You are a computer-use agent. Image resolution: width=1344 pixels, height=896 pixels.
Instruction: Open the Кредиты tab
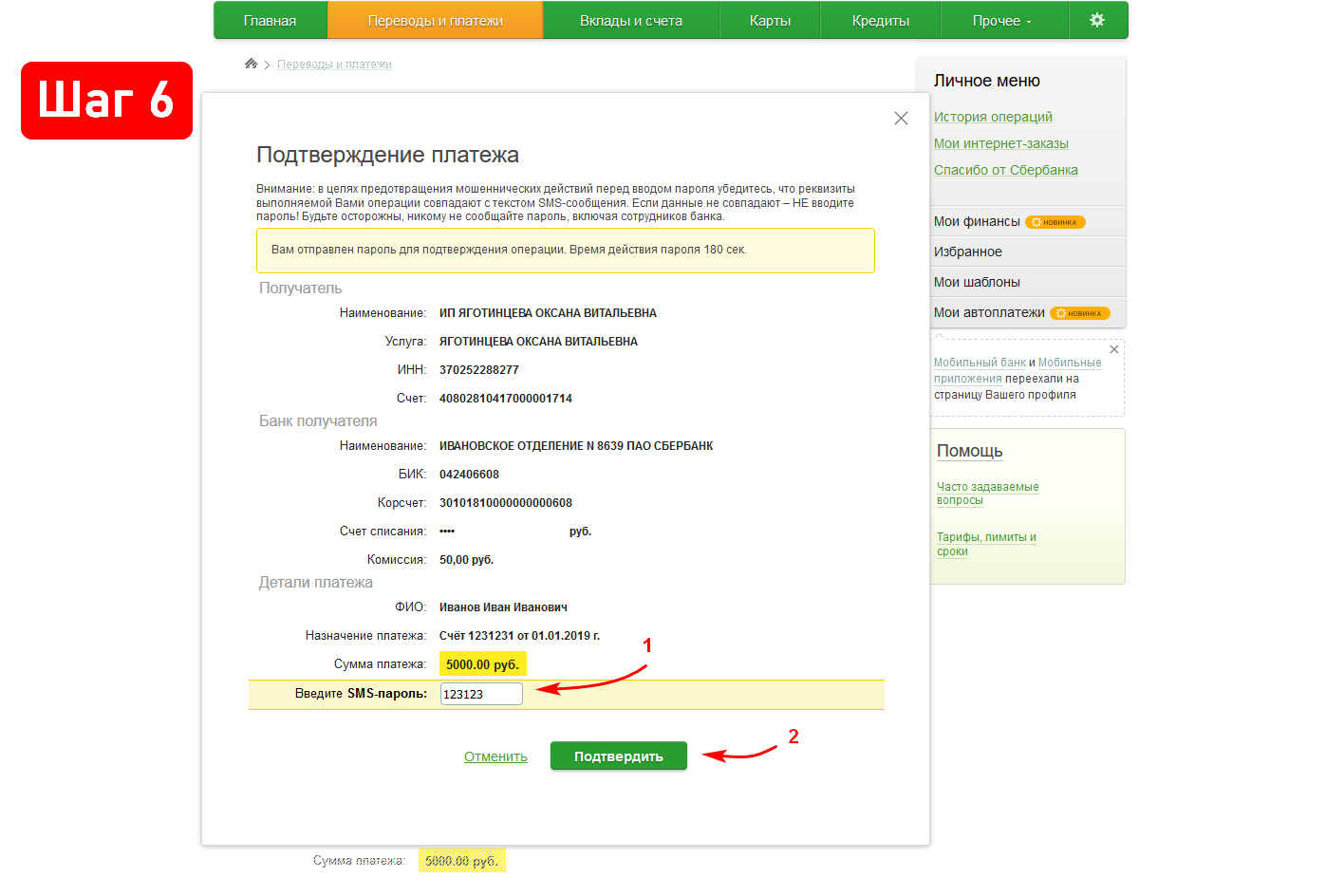coord(880,21)
